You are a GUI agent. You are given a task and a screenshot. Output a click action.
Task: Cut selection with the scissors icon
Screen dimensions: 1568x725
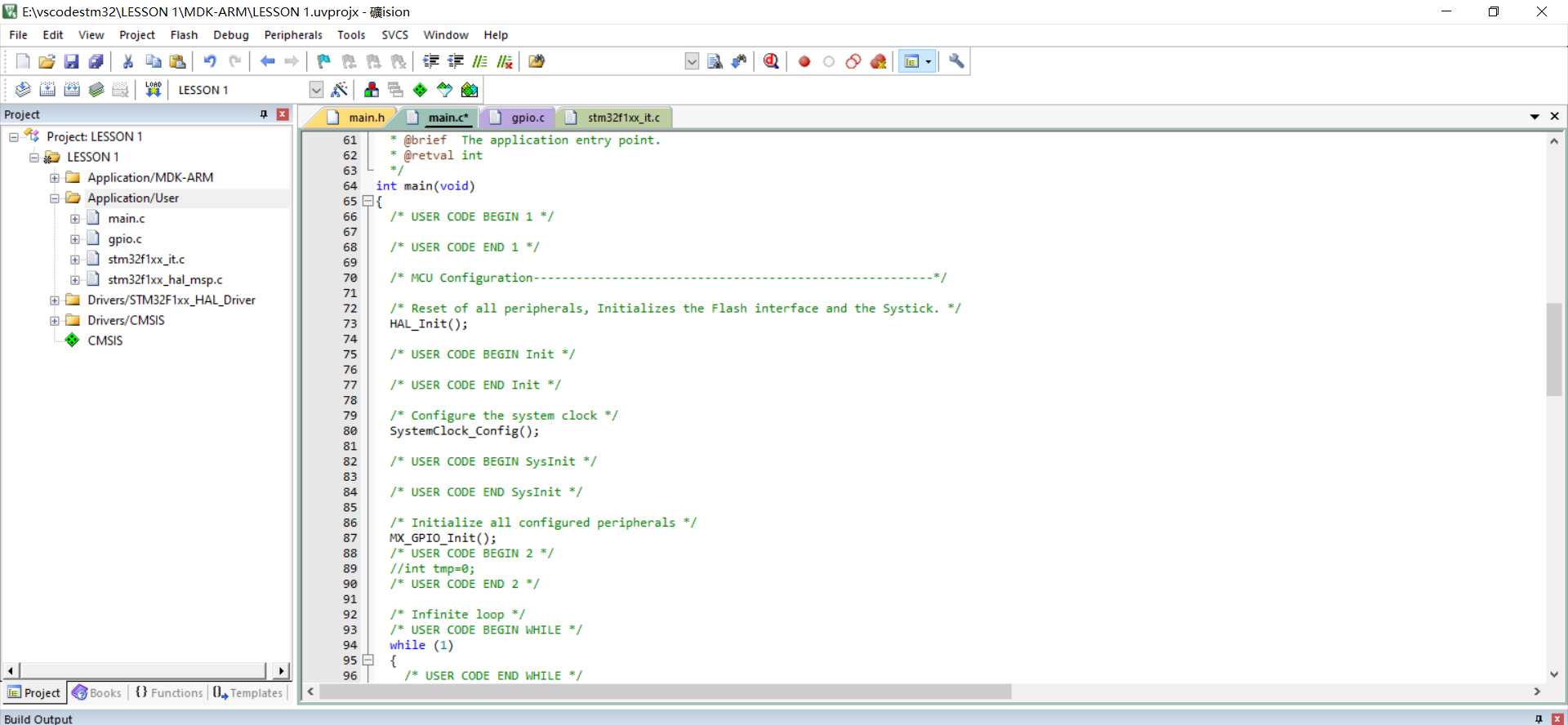[128, 61]
